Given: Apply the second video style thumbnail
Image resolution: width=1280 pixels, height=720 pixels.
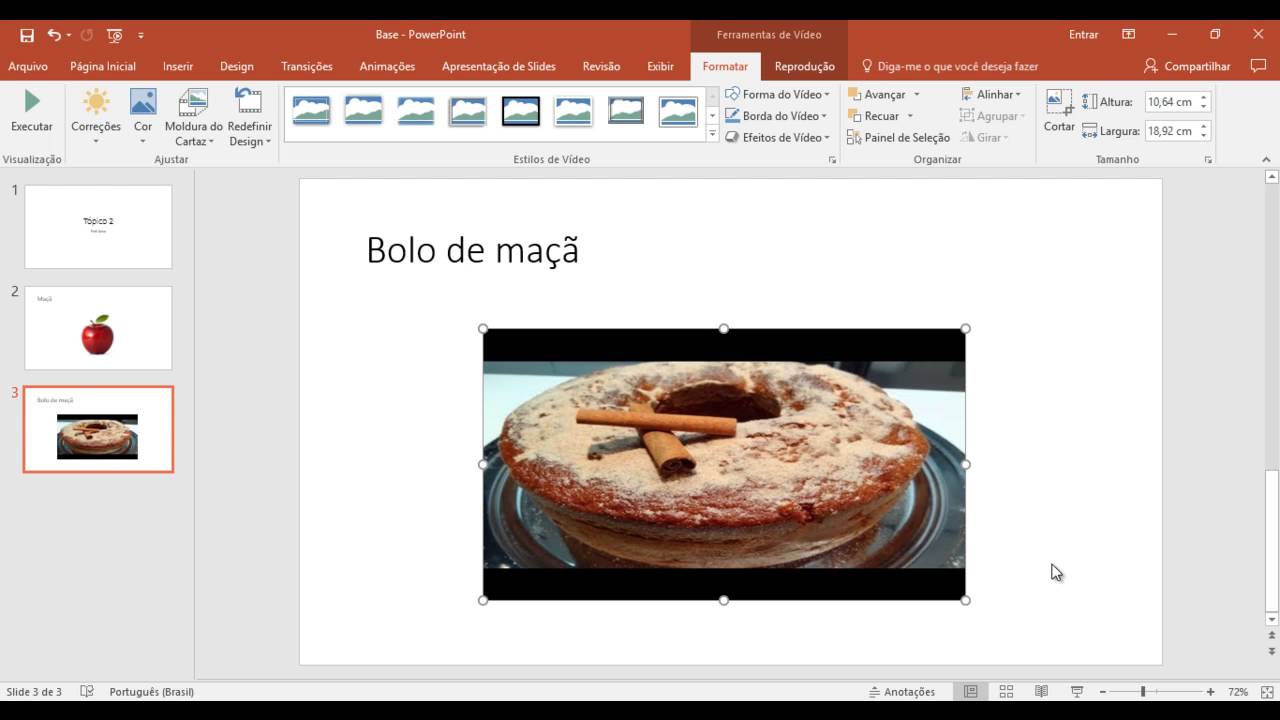Looking at the screenshot, I should (363, 111).
